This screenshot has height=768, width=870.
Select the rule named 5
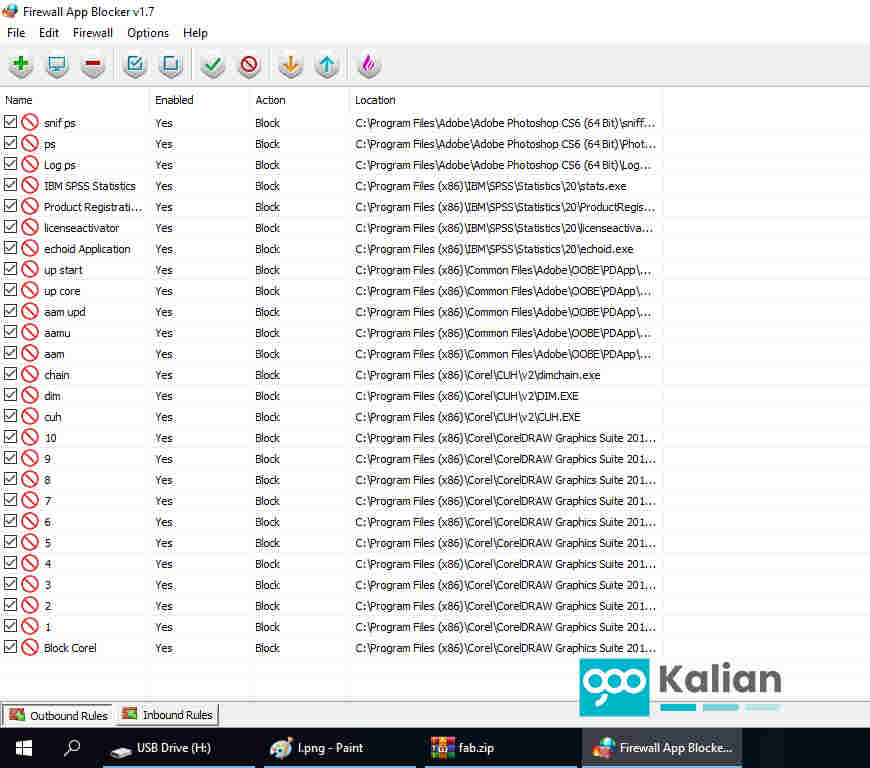tap(332, 542)
